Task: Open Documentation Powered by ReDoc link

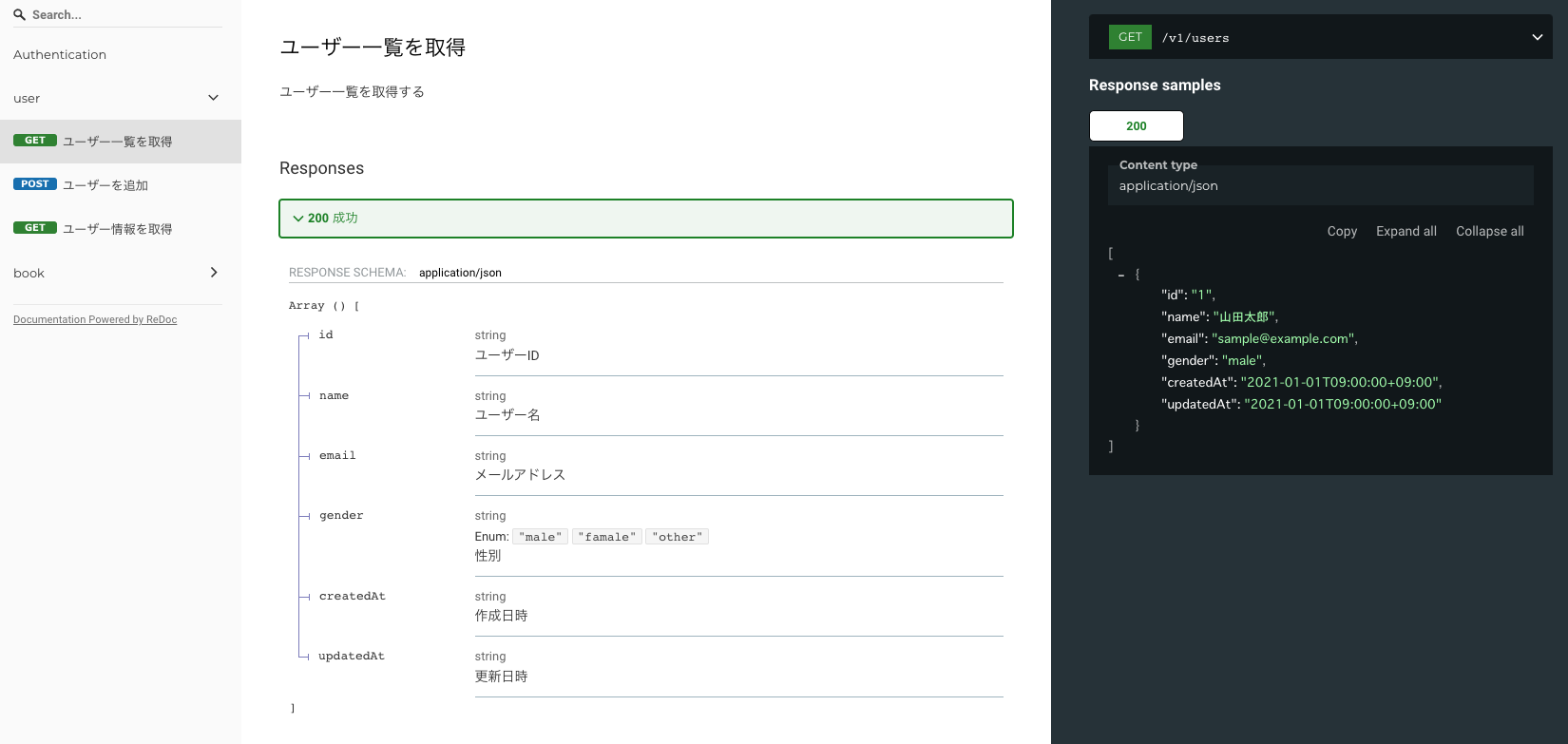Action: click(95, 319)
